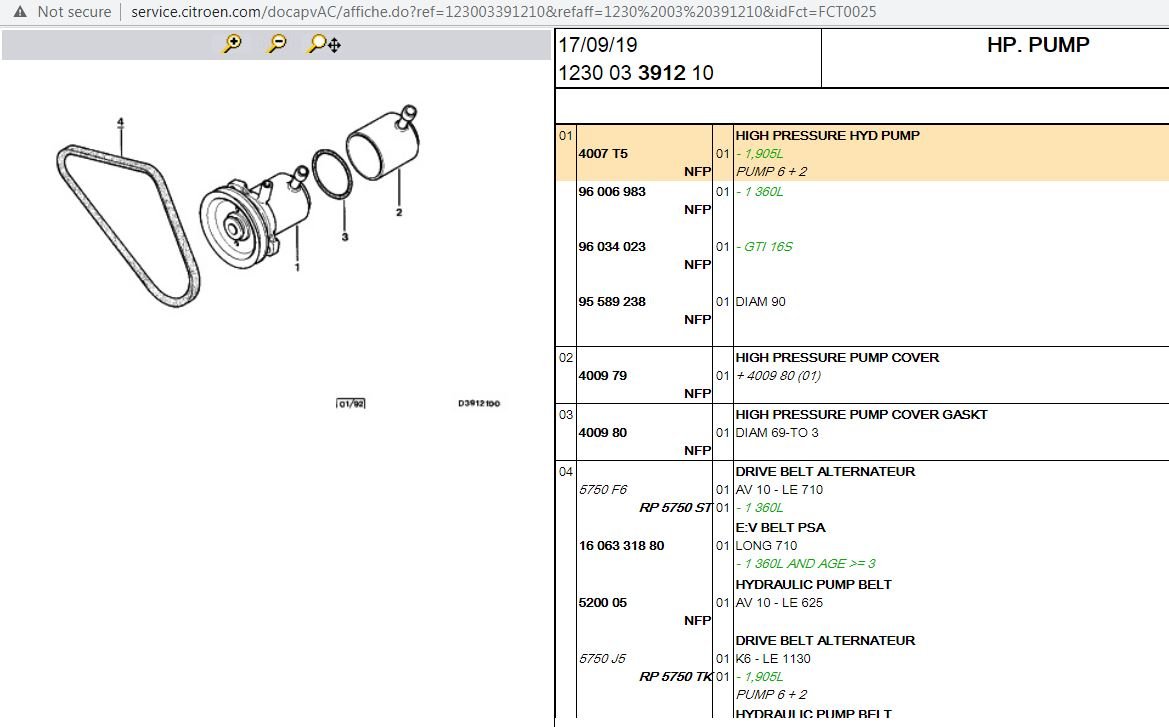The image size is (1169, 727).
Task: Click callout number 1 under the pump
Action: click(297, 267)
